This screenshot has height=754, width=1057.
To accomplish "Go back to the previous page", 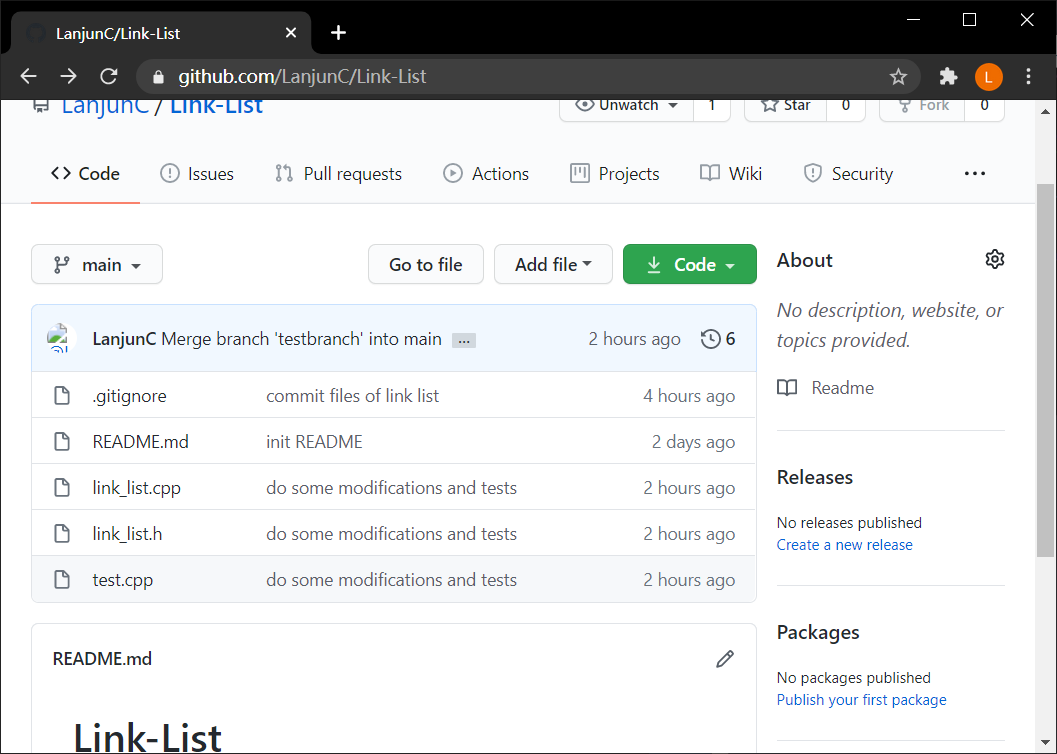I will pyautogui.click(x=28, y=76).
